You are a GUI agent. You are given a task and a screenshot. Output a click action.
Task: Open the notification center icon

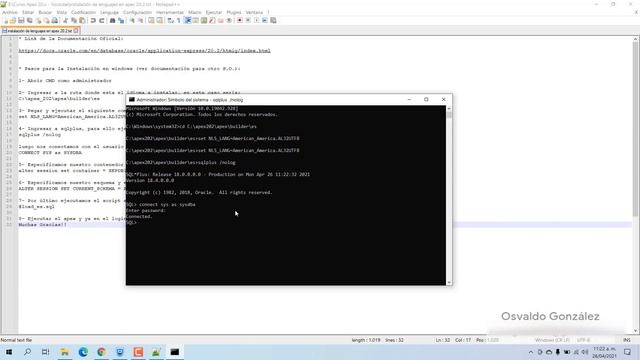click(627, 352)
